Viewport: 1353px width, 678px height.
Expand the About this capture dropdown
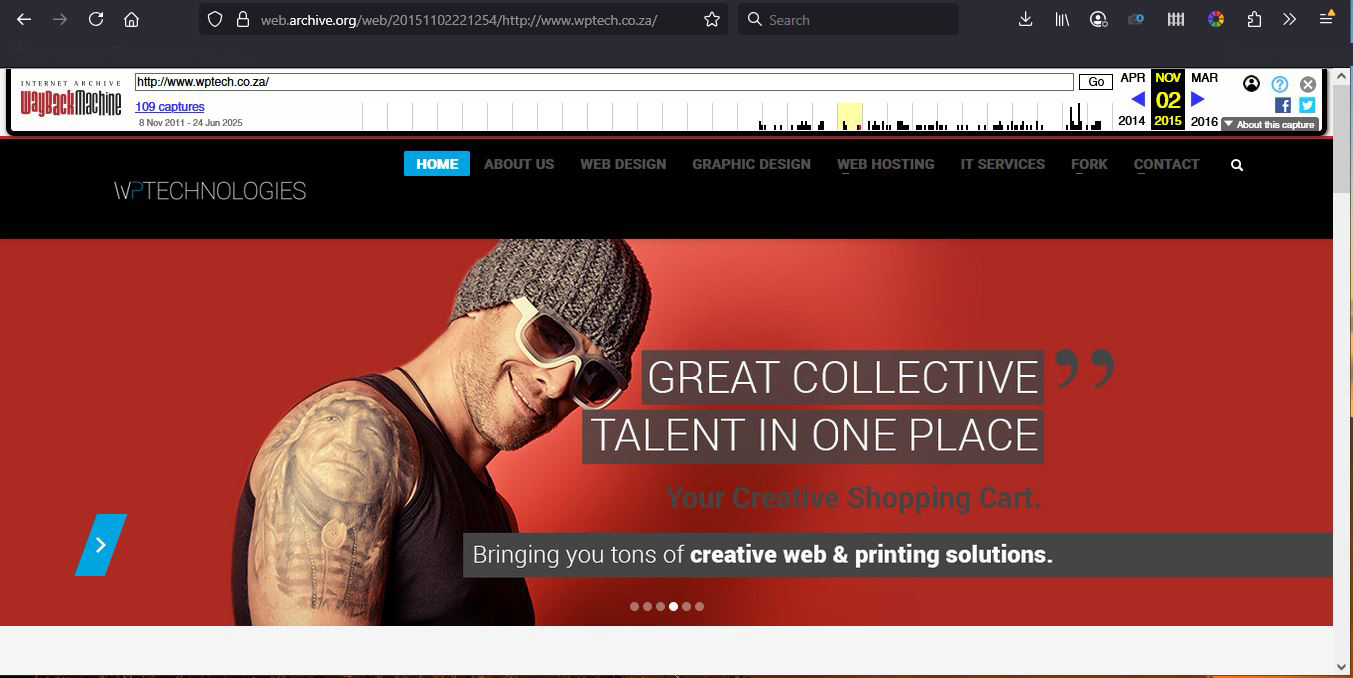tap(1269, 125)
